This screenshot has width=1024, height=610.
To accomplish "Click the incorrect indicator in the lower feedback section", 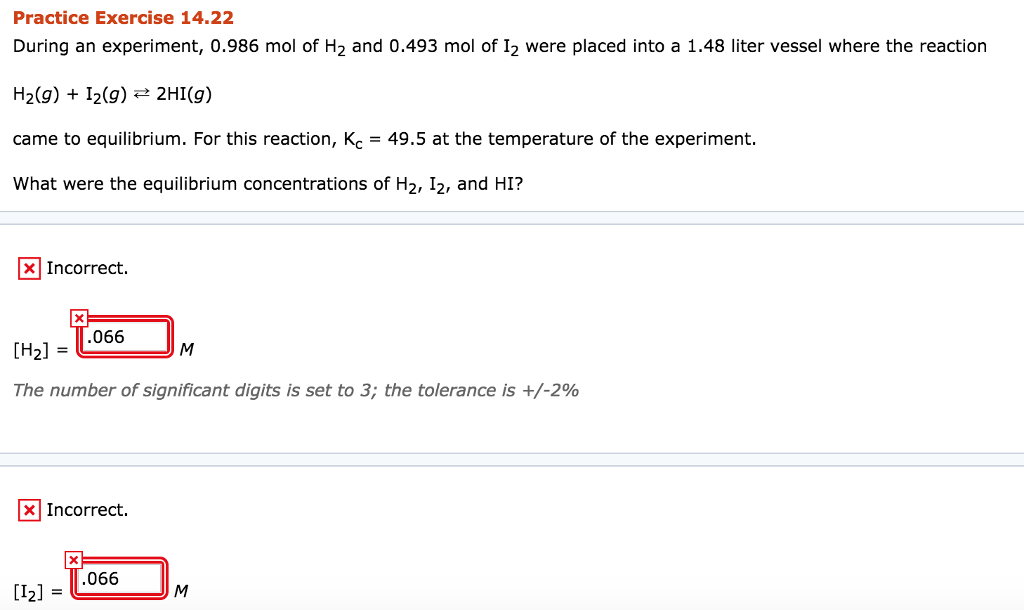I will click(27, 510).
